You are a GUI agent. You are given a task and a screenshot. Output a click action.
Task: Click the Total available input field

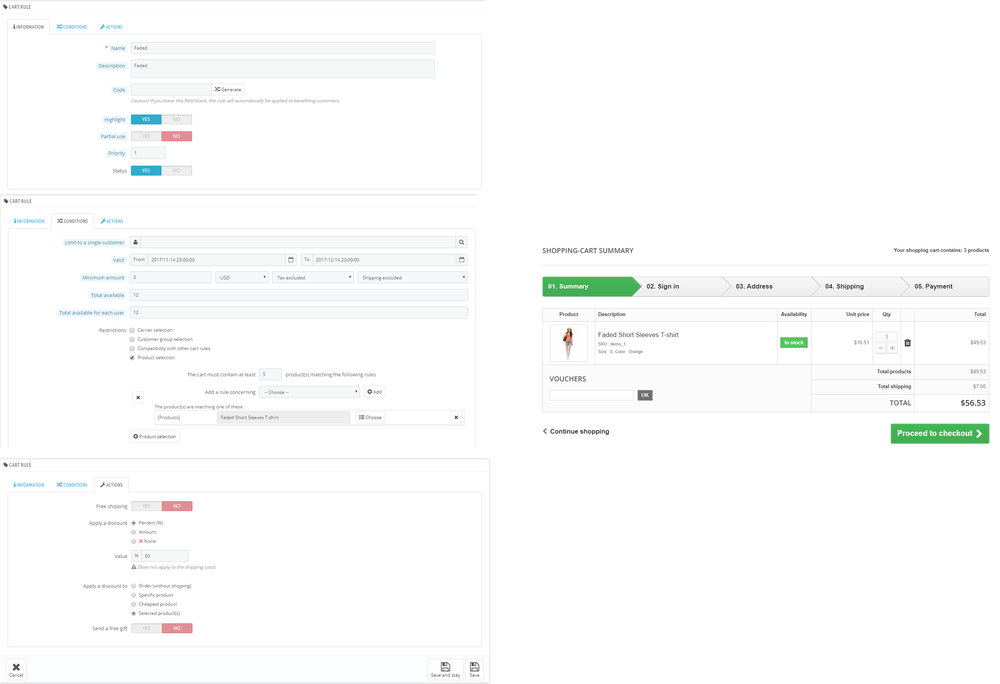pos(298,295)
